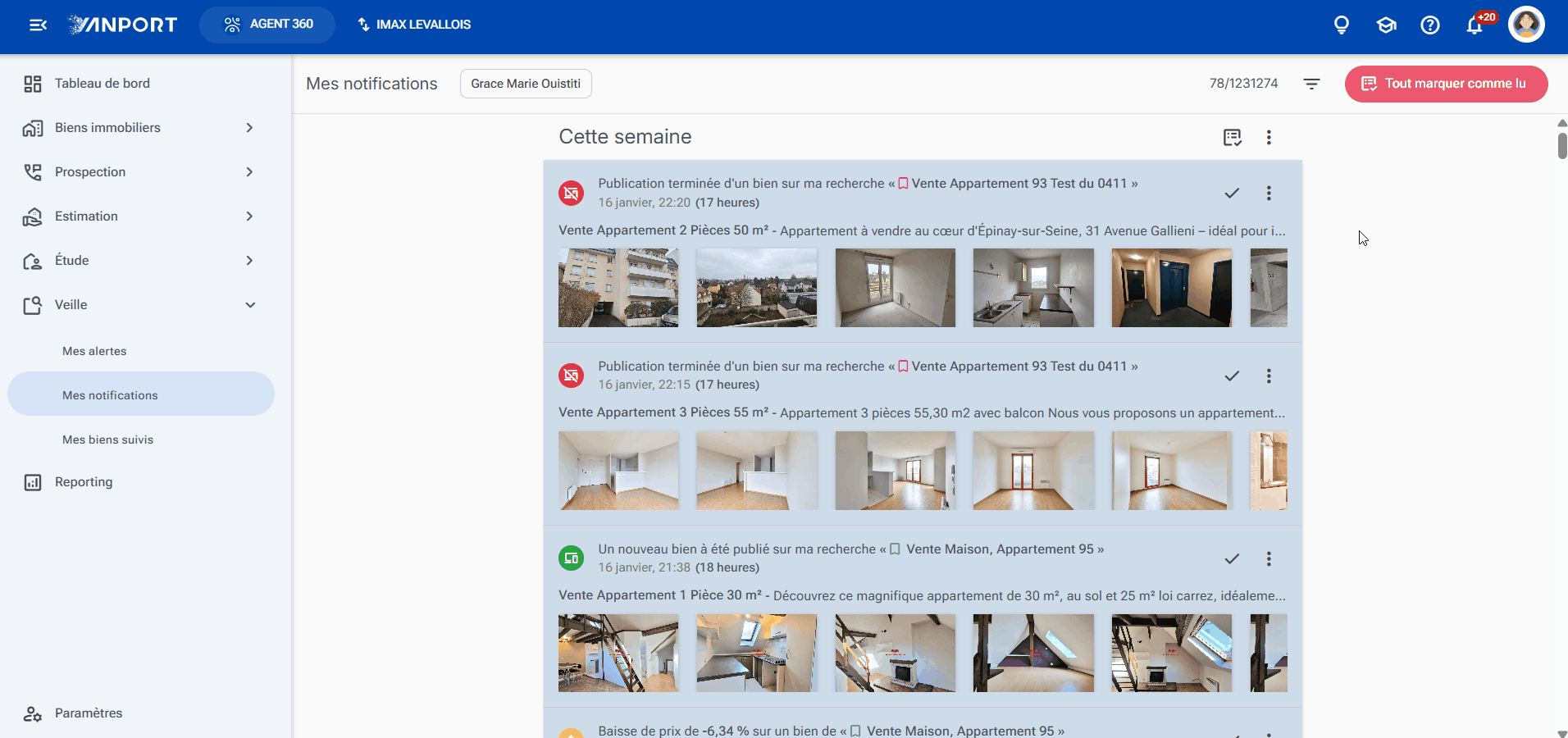Image resolution: width=1568 pixels, height=738 pixels.
Task: Click green new-listing icon of 21:38 notification
Action: (x=572, y=558)
